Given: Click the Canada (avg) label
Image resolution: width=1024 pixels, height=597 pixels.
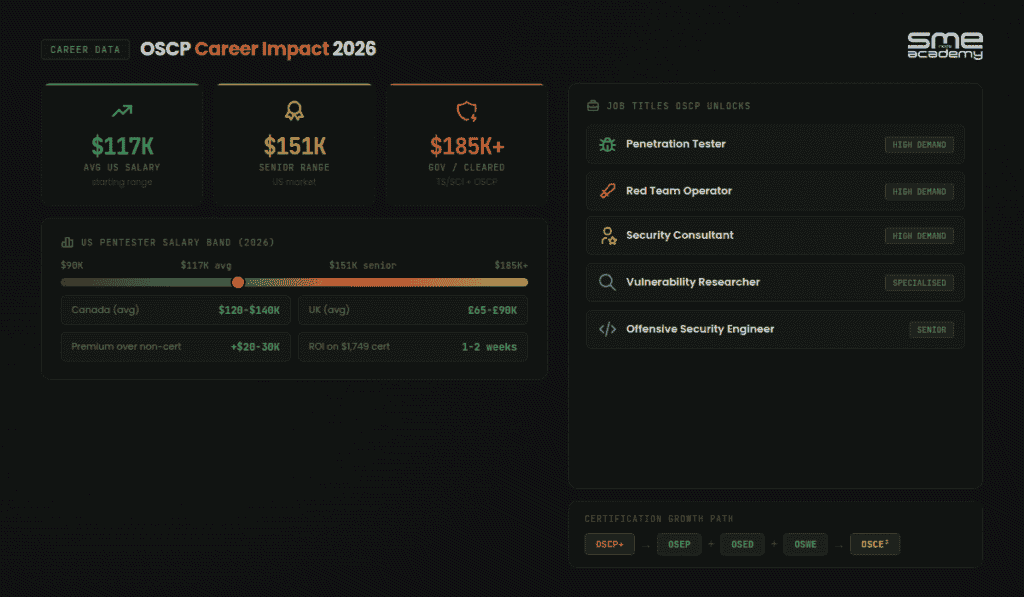Looking at the screenshot, I should [x=105, y=310].
